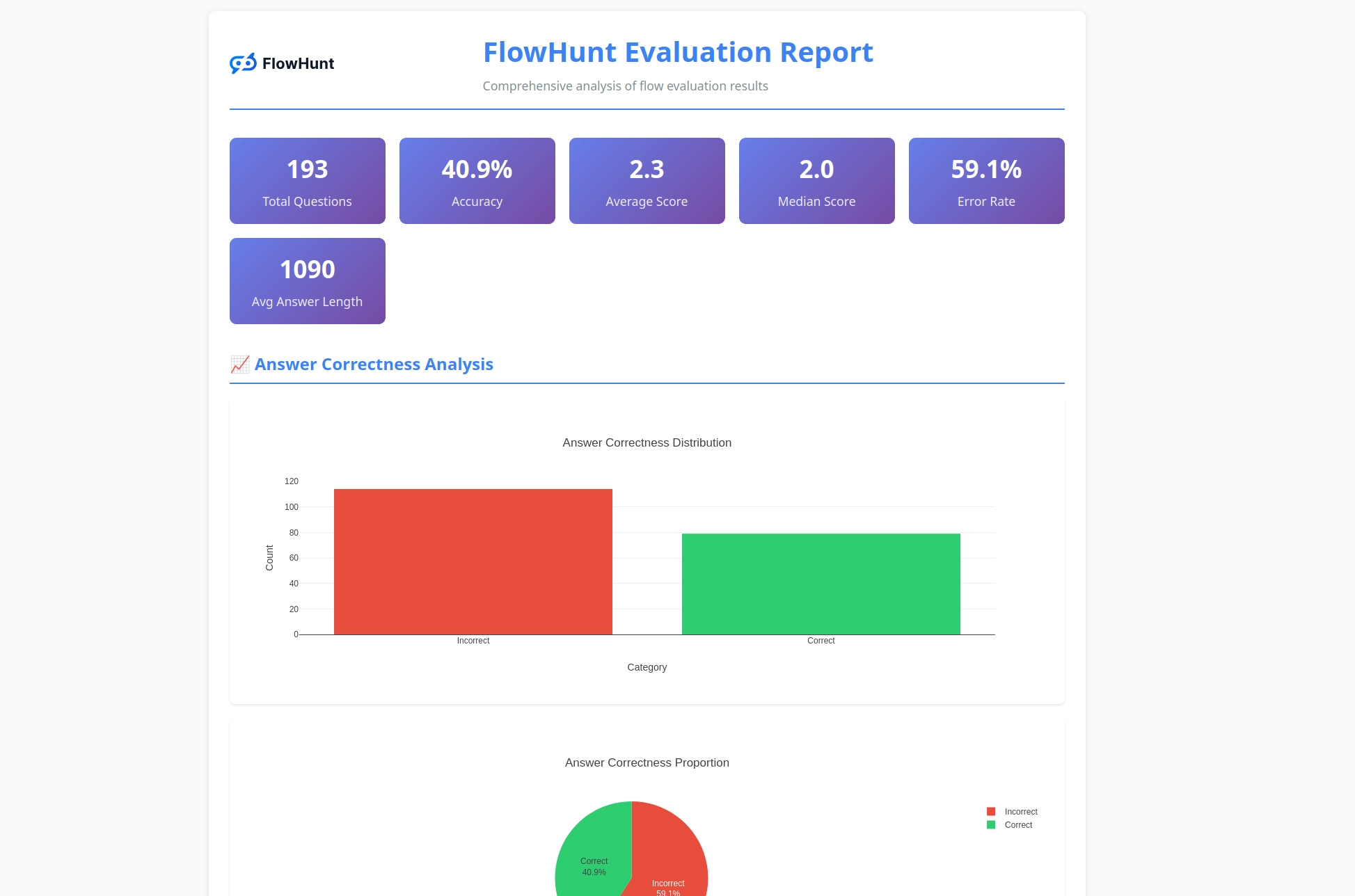Click the Avg Answer Length card

(x=307, y=281)
